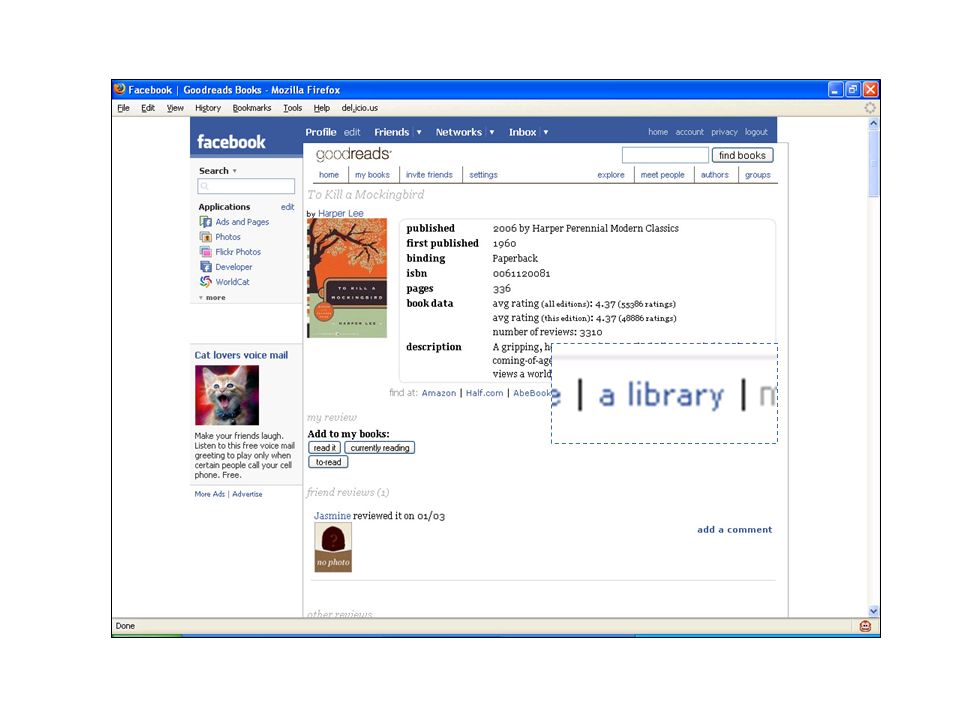This screenshot has width=960, height=720.
Task: Click the WorldCat application icon
Action: coord(206,282)
